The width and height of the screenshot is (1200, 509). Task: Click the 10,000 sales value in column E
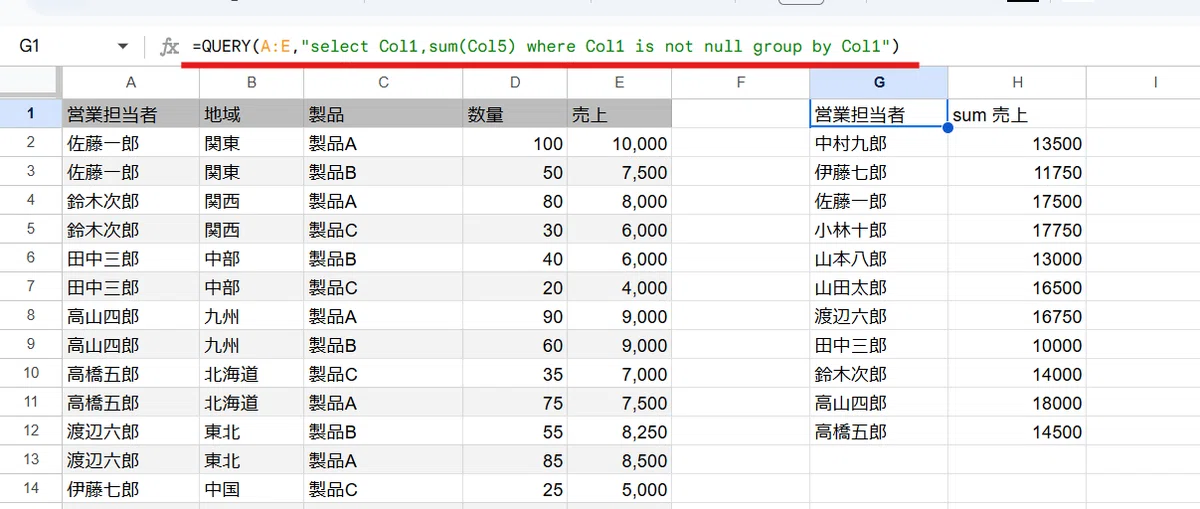619,143
